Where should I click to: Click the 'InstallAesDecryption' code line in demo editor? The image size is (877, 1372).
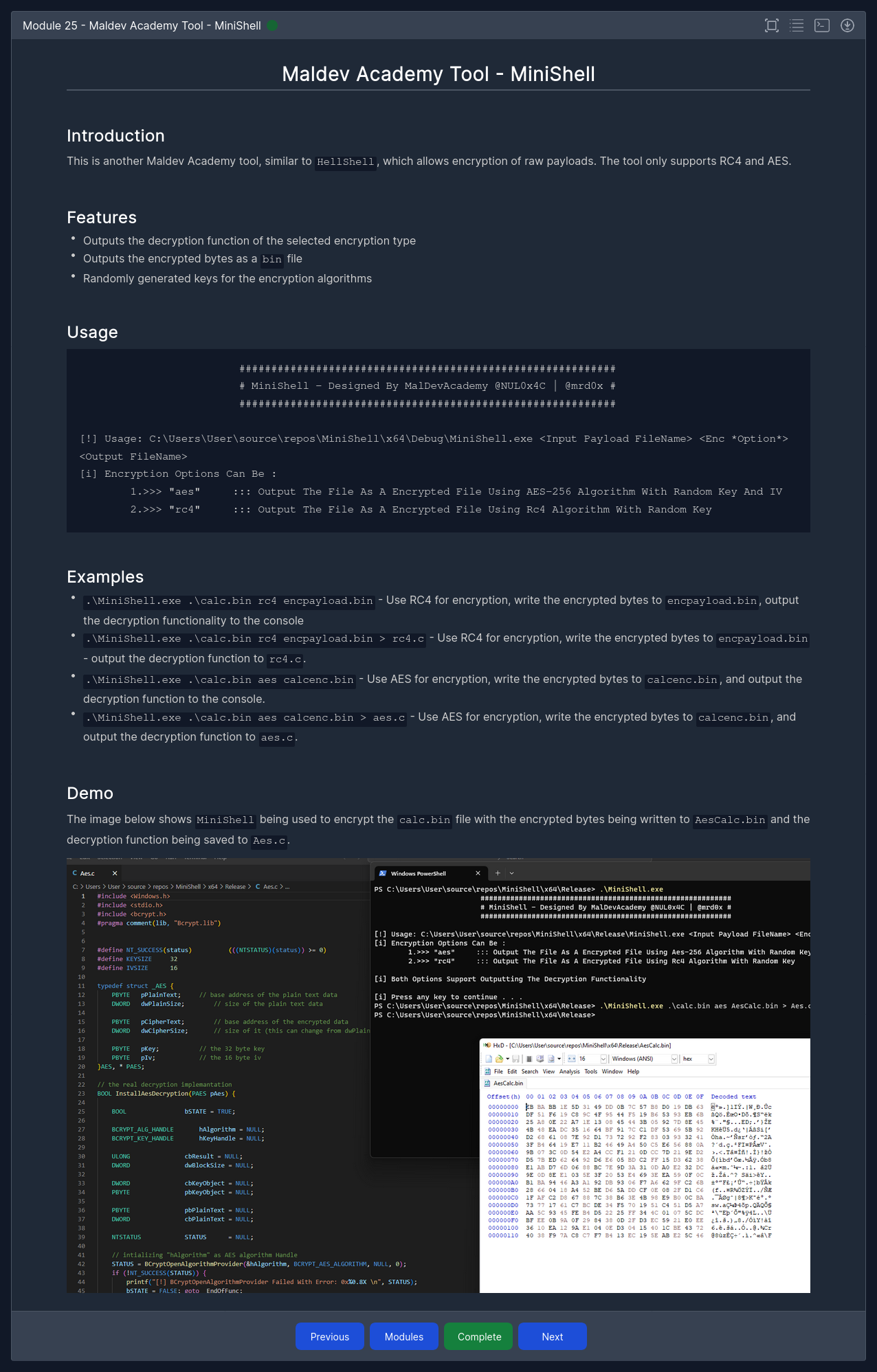pos(166,1094)
